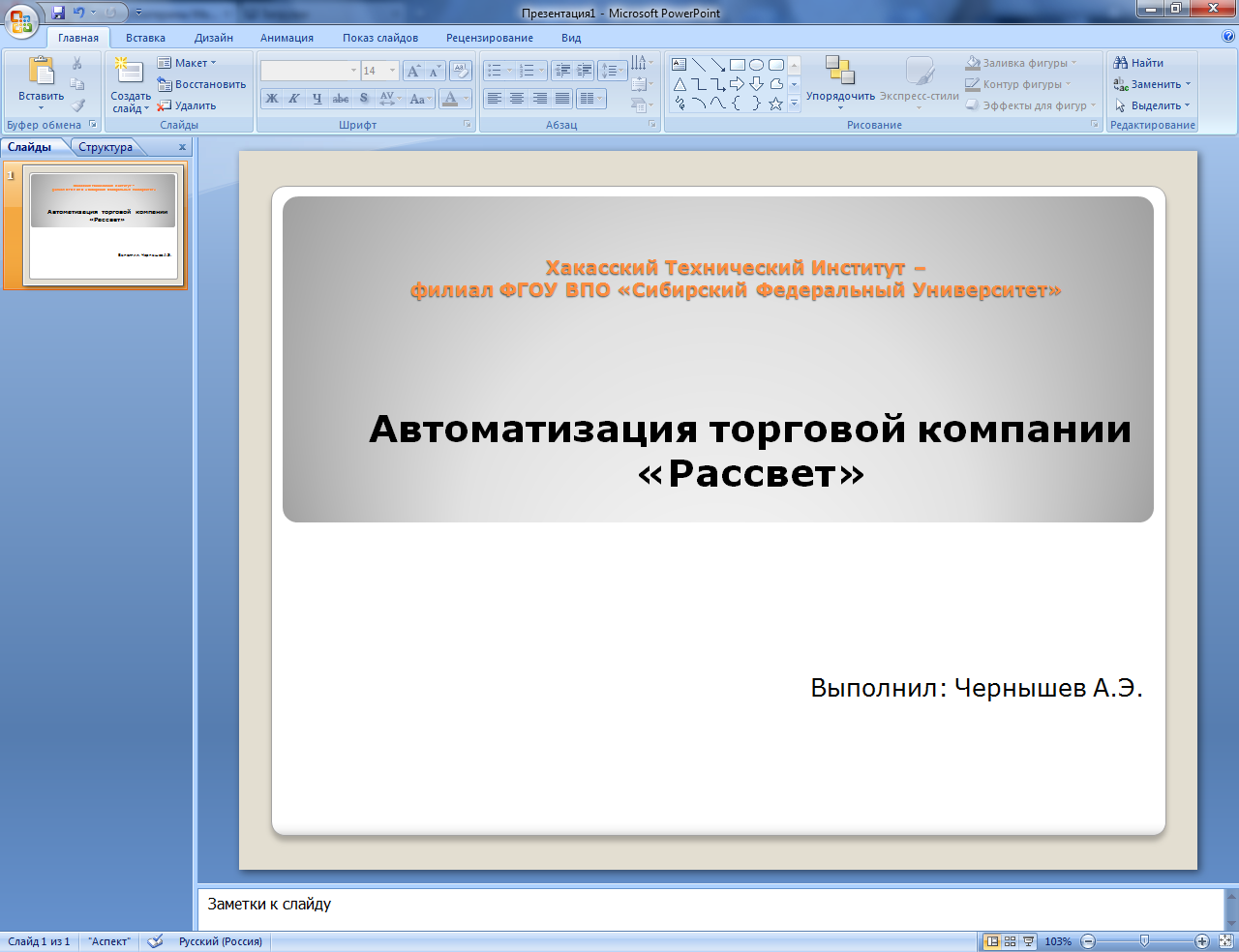Screen dimensions: 1239x952
Task: Open PowerPoint Help question mark icon
Action: [1228, 37]
